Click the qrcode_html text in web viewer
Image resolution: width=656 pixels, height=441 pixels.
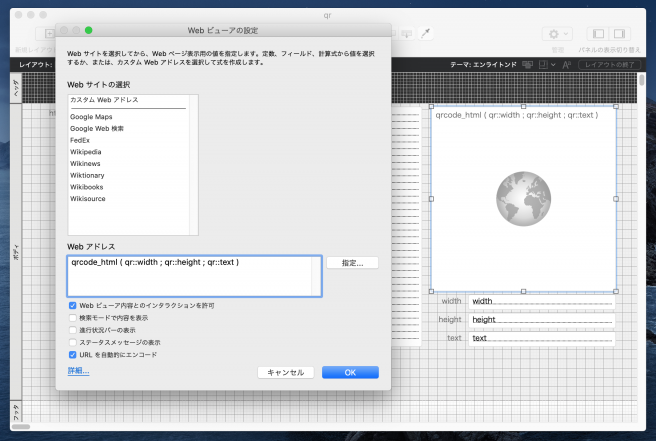pyautogui.click(x=517, y=115)
